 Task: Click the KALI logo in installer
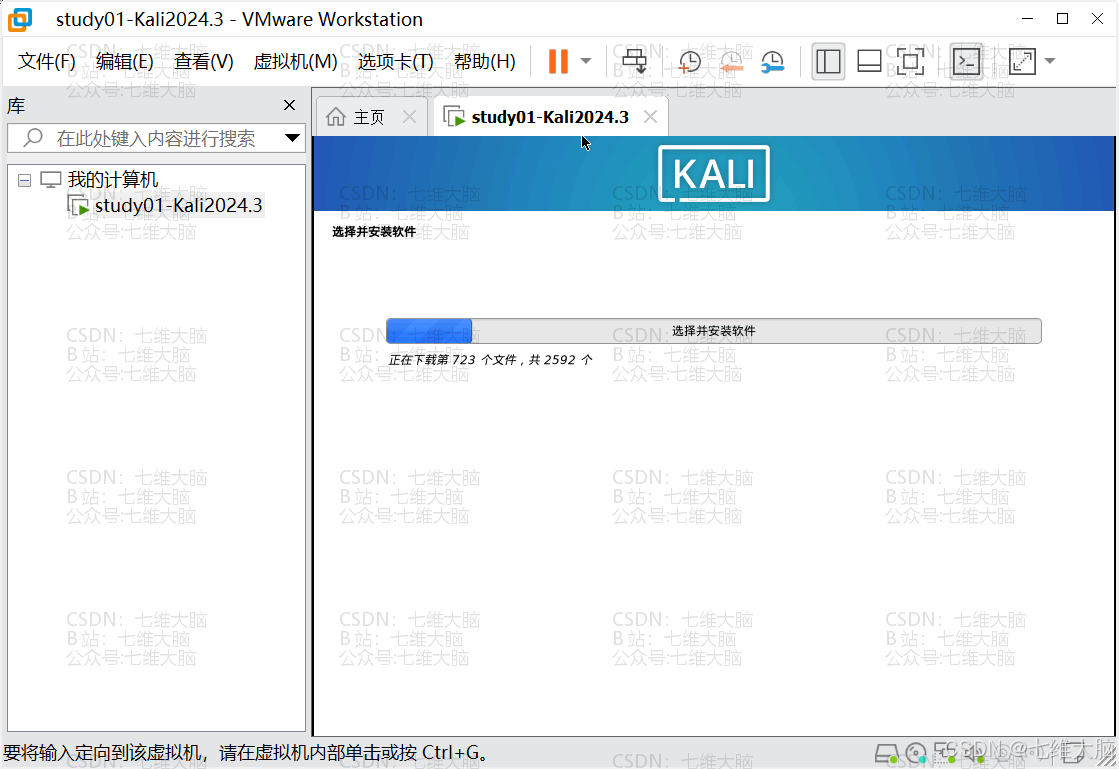coord(714,174)
